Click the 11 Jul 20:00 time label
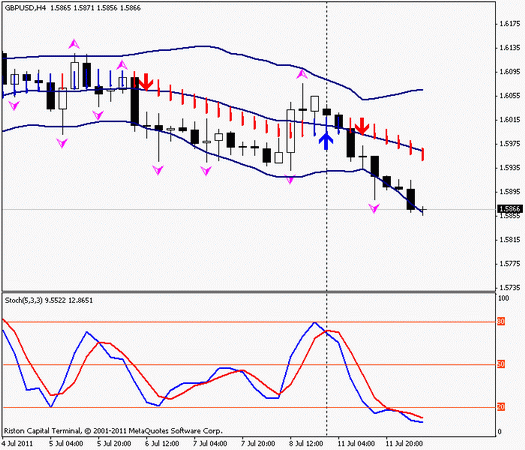The width and height of the screenshot is (525, 450). pyautogui.click(x=404, y=444)
